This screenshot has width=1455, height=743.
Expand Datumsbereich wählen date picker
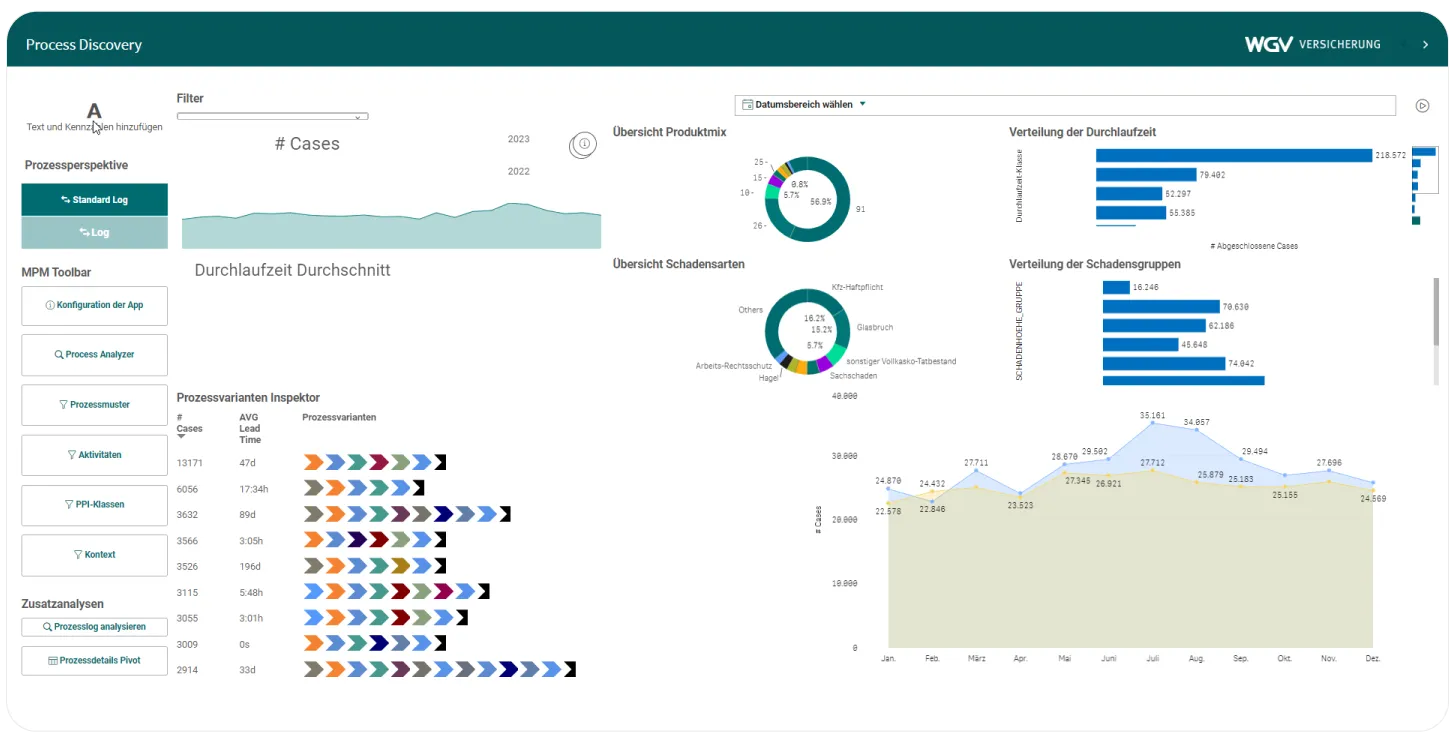point(1065,104)
